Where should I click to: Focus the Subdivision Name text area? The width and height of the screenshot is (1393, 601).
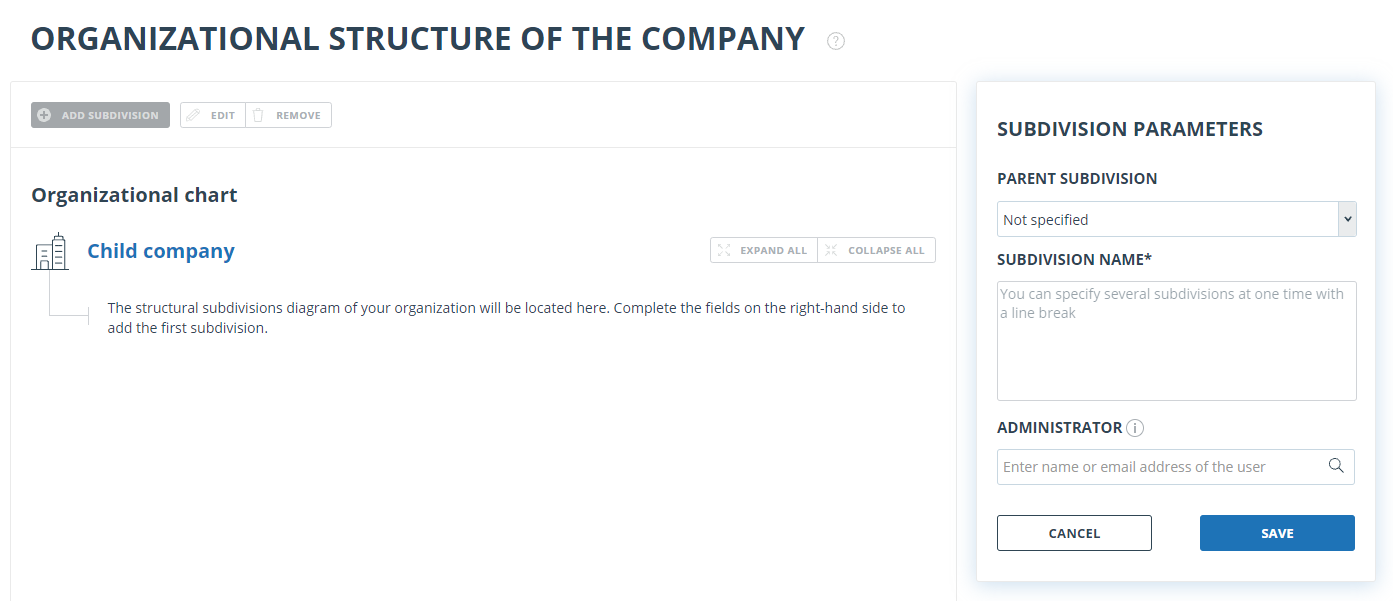[1177, 341]
